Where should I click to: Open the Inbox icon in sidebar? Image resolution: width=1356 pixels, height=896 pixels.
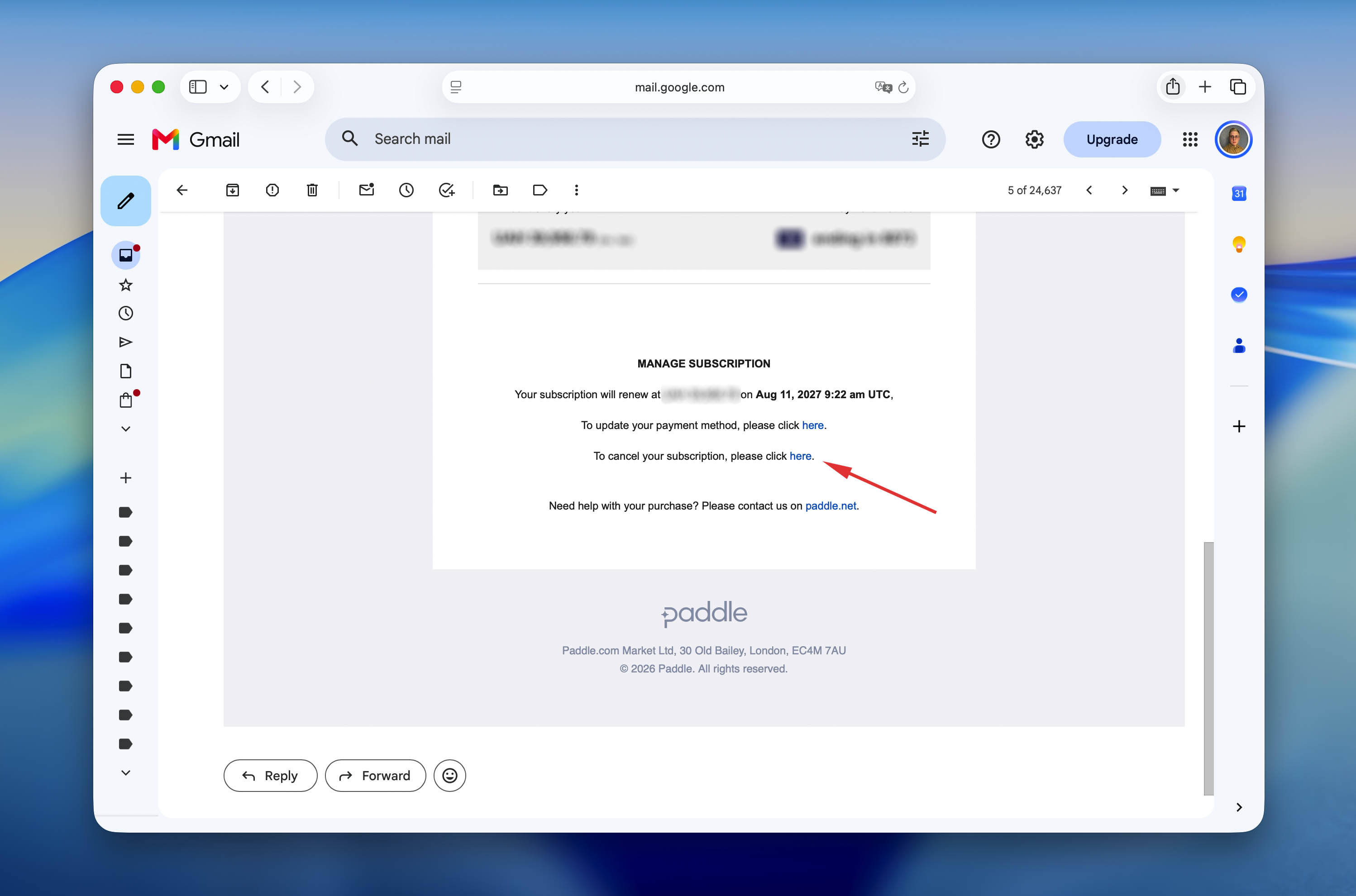[x=126, y=255]
